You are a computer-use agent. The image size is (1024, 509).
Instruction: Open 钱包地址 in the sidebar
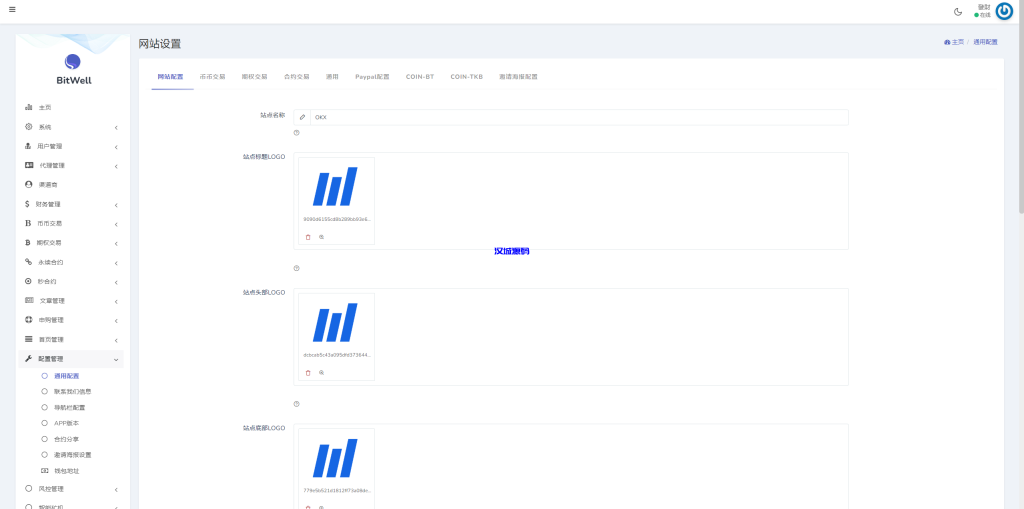tap(66, 470)
